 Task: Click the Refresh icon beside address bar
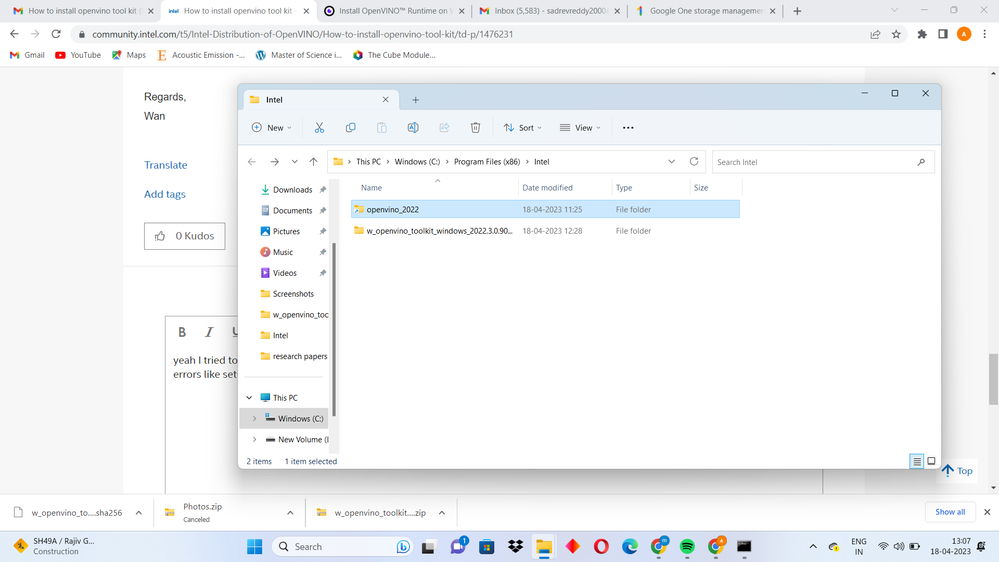(694, 161)
